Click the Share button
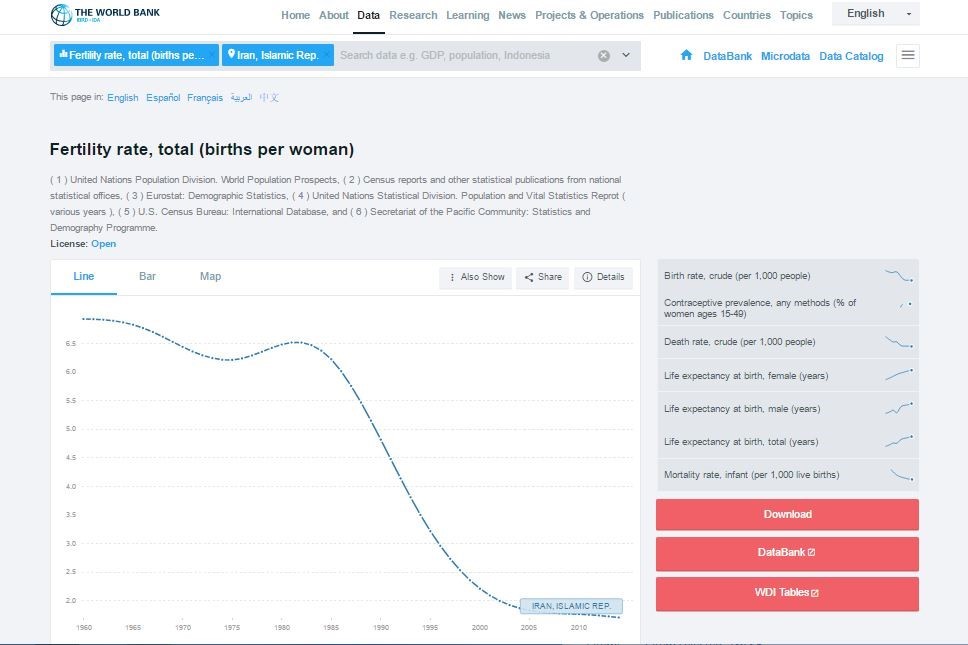The height and width of the screenshot is (645, 968). pos(543,277)
